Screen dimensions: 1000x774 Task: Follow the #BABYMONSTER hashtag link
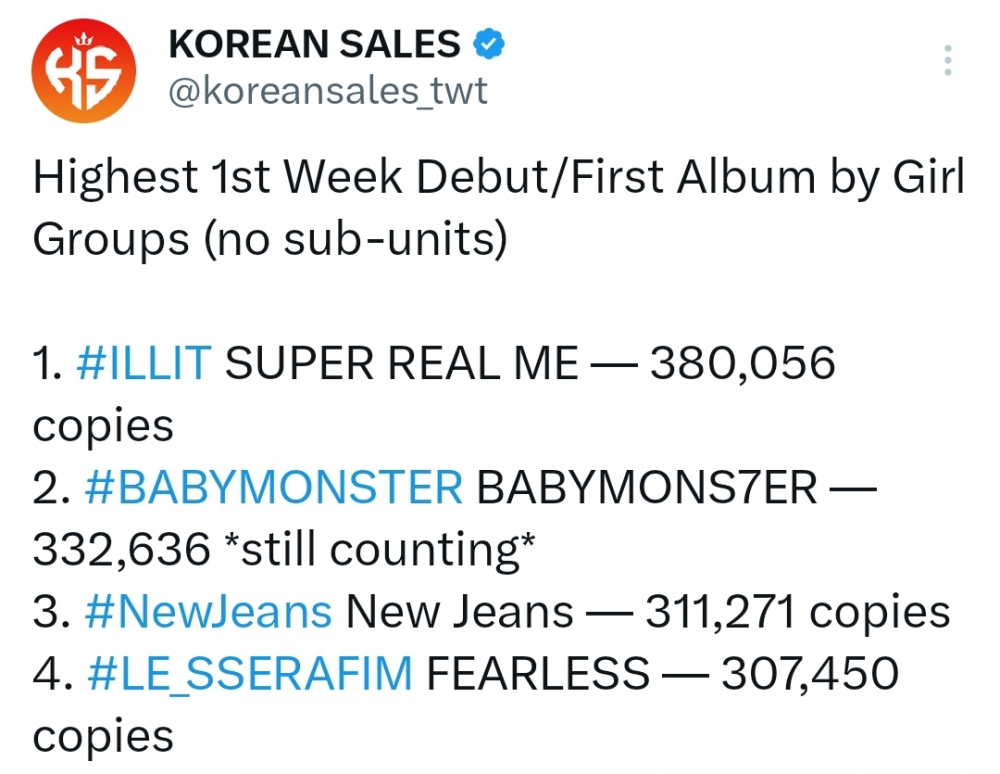273,488
